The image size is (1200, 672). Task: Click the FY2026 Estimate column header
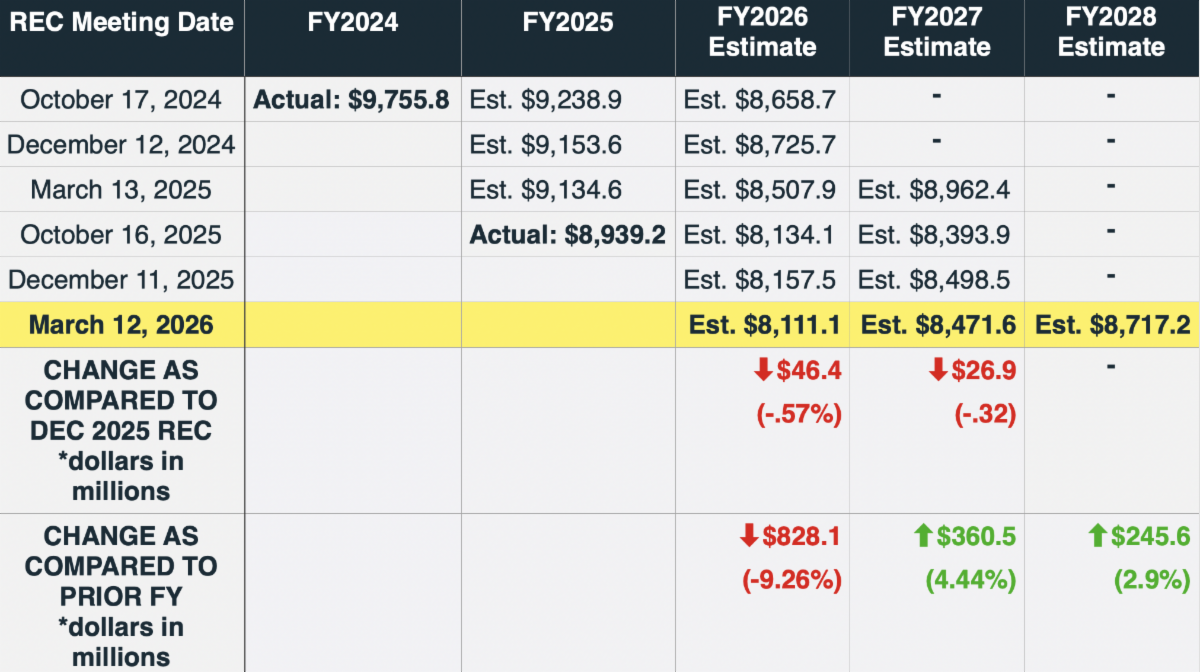click(762, 33)
